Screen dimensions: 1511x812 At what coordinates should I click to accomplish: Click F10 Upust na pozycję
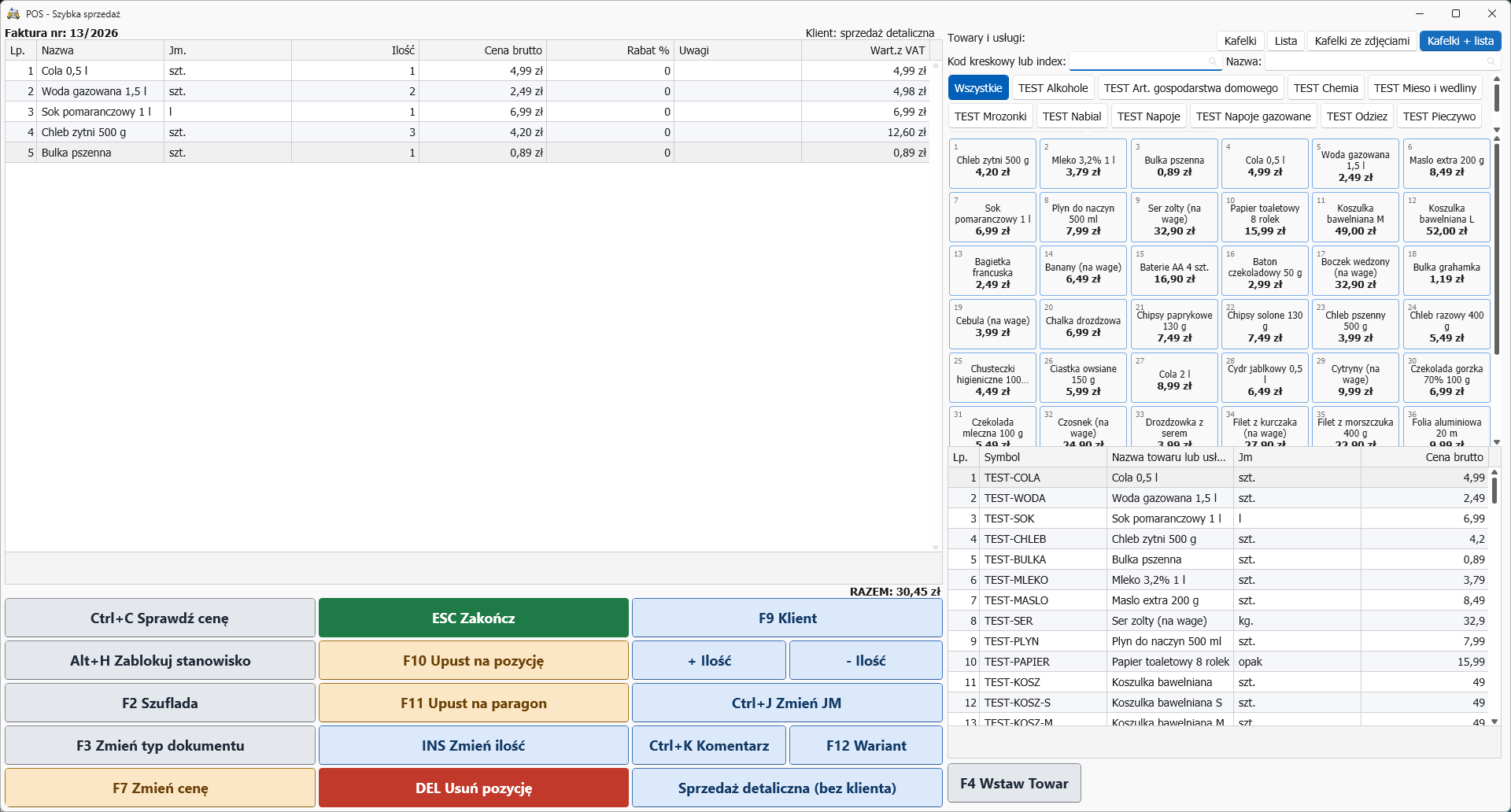(x=474, y=661)
